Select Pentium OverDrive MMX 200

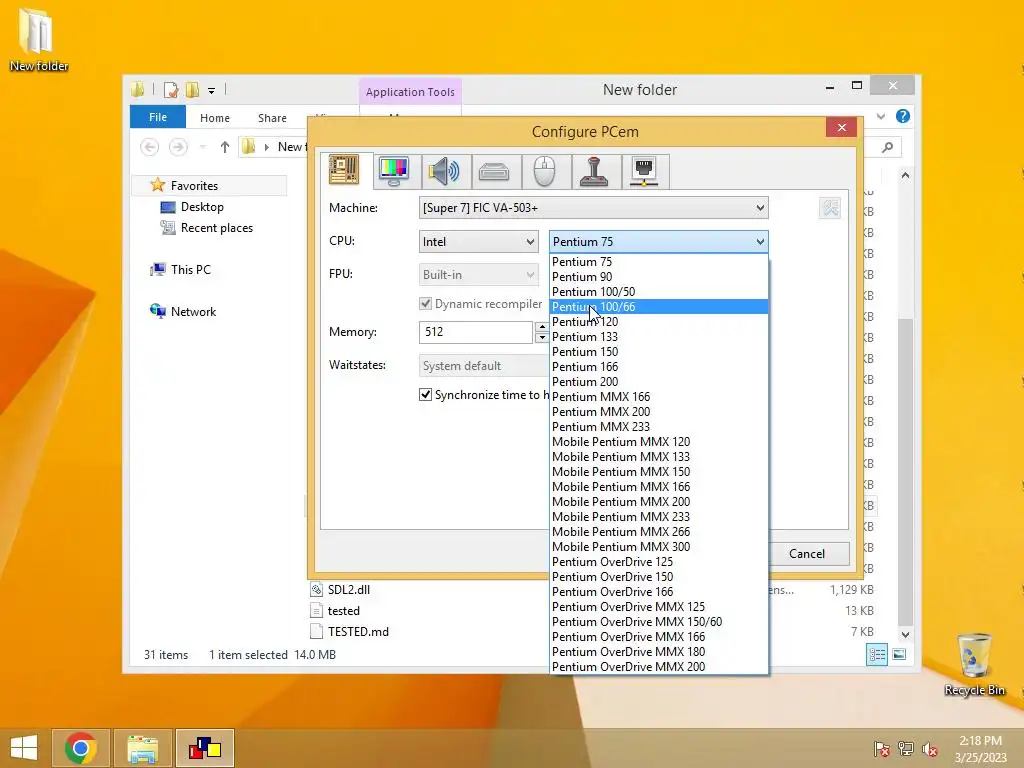(659, 667)
